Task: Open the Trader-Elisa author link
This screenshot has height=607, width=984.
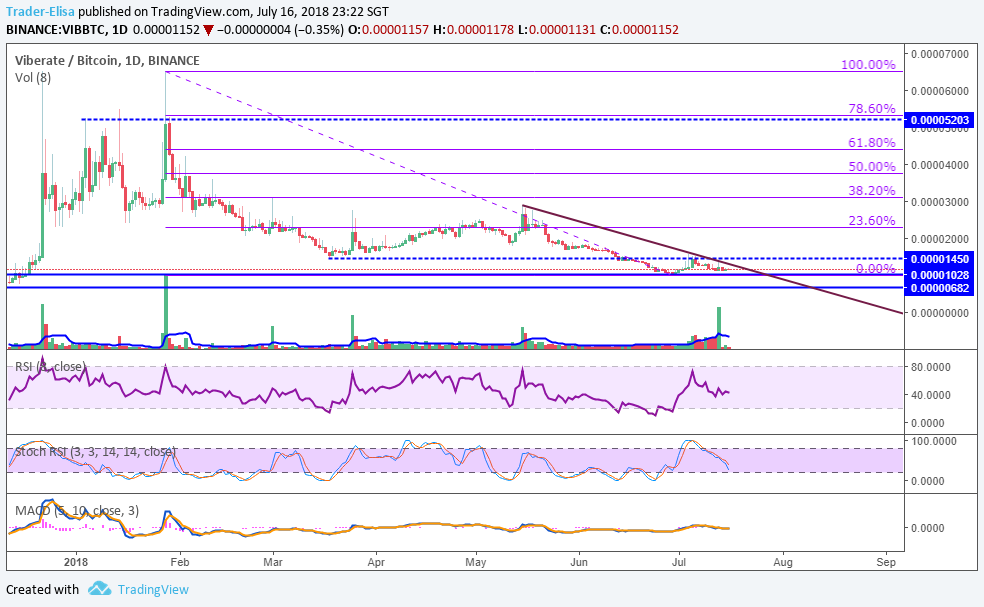Action: [40, 11]
